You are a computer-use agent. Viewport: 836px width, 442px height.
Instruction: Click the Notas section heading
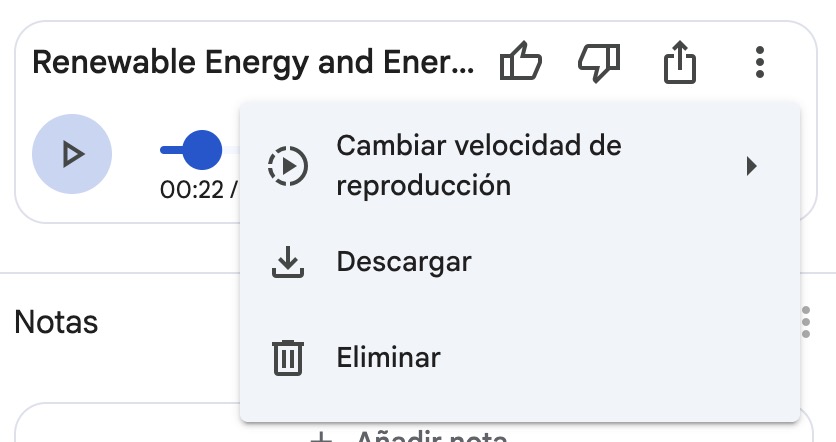pos(57,323)
